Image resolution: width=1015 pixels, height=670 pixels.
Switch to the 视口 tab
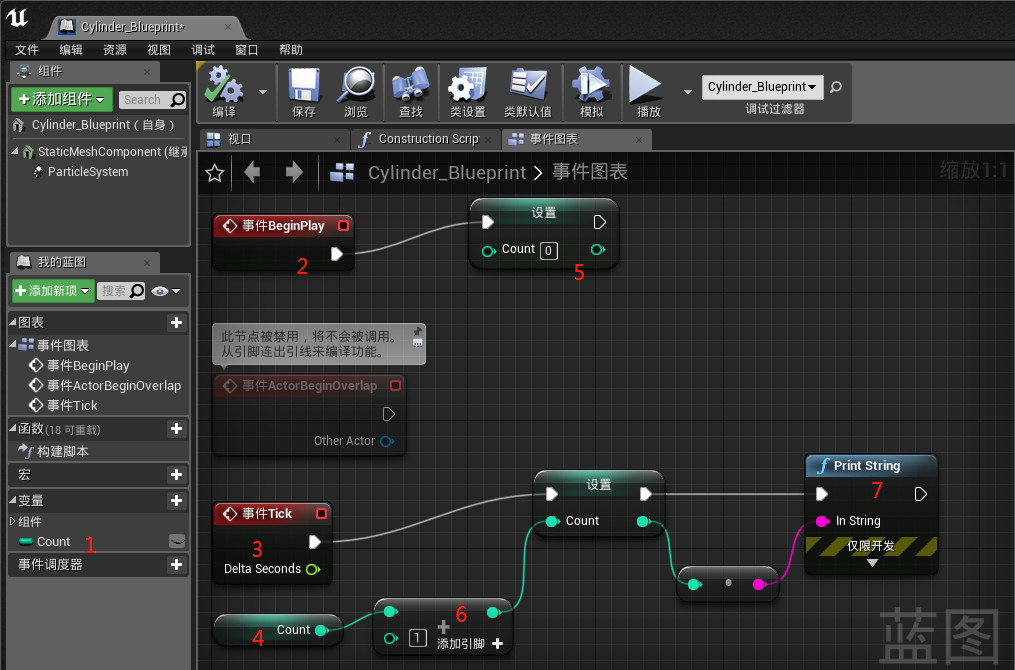[274, 139]
